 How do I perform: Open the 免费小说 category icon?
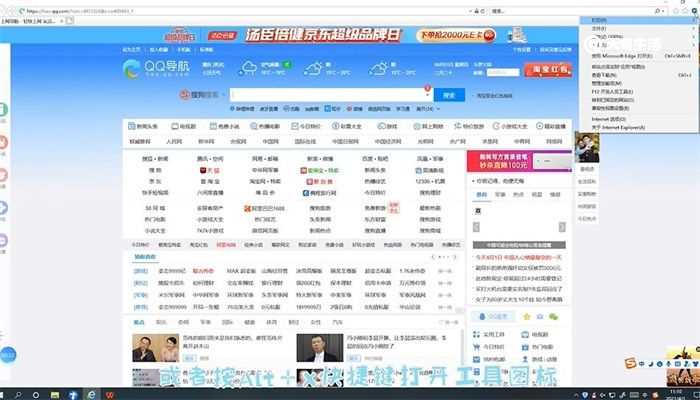(225, 126)
